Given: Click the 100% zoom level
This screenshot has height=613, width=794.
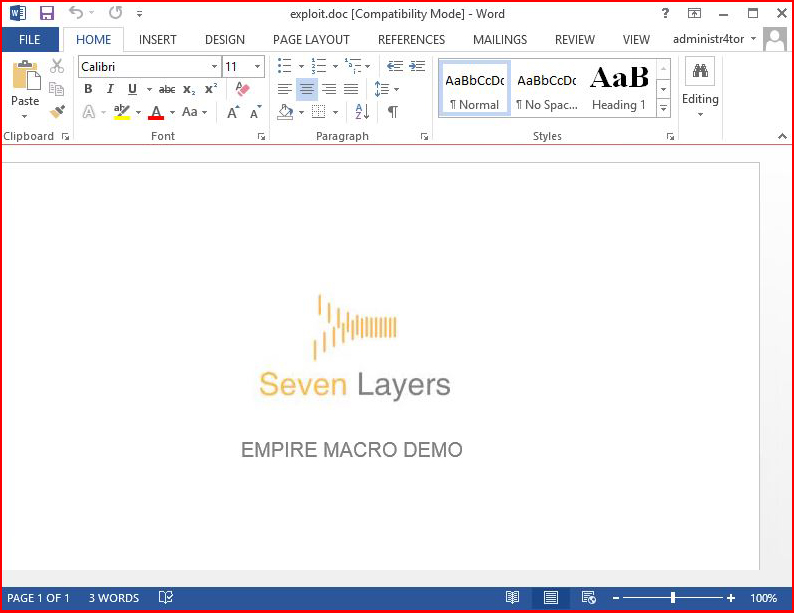Looking at the screenshot, I should [764, 598].
